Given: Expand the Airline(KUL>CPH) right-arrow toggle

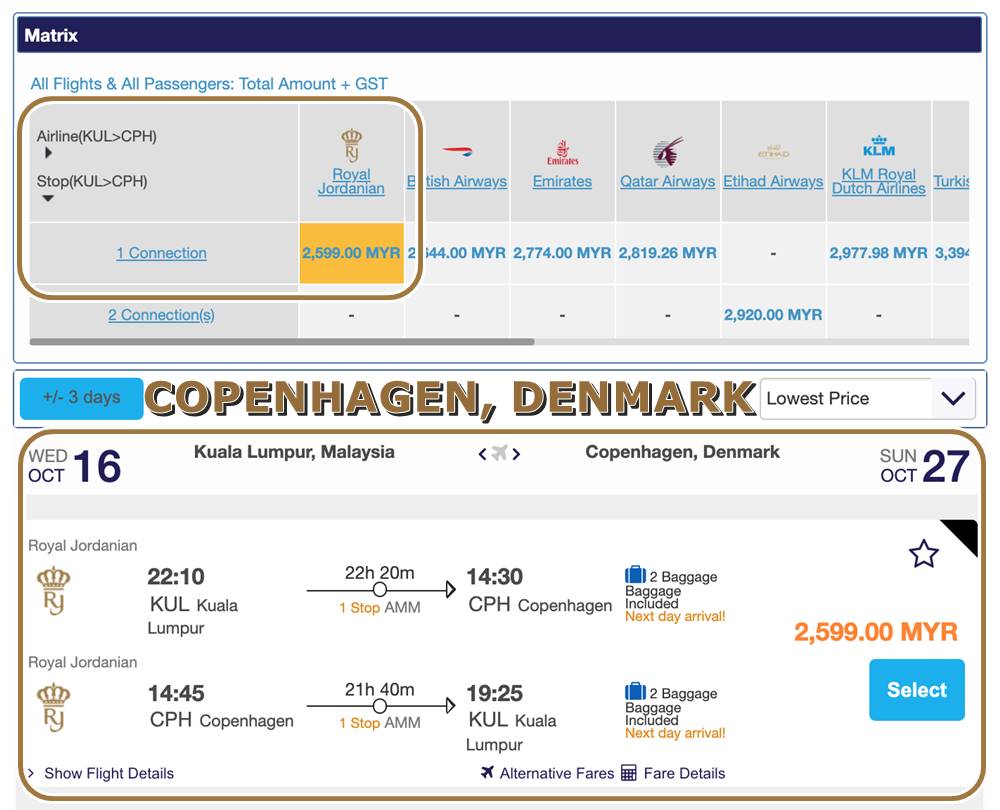Looking at the screenshot, I should coord(48,153).
